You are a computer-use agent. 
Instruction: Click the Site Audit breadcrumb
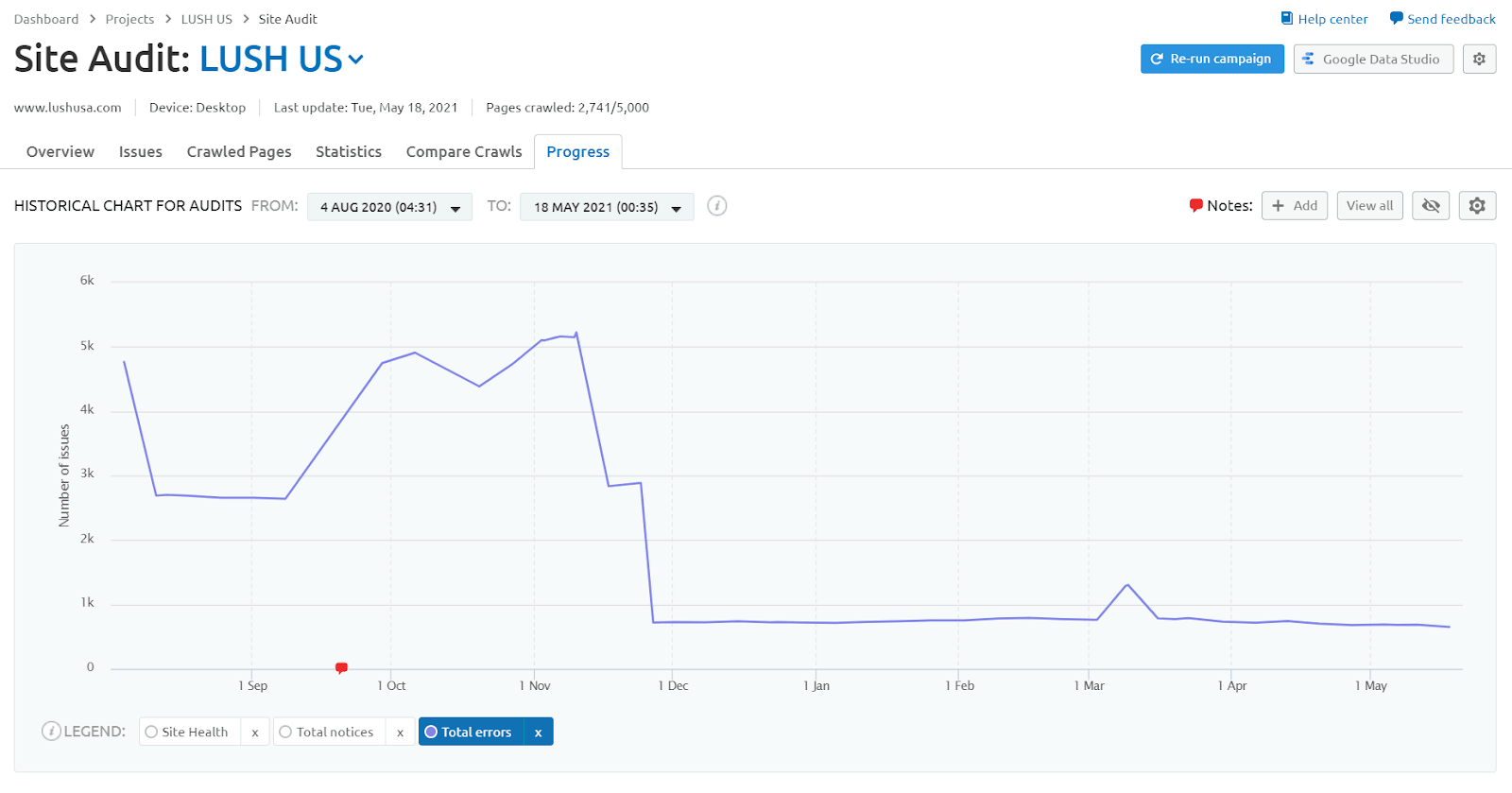288,19
